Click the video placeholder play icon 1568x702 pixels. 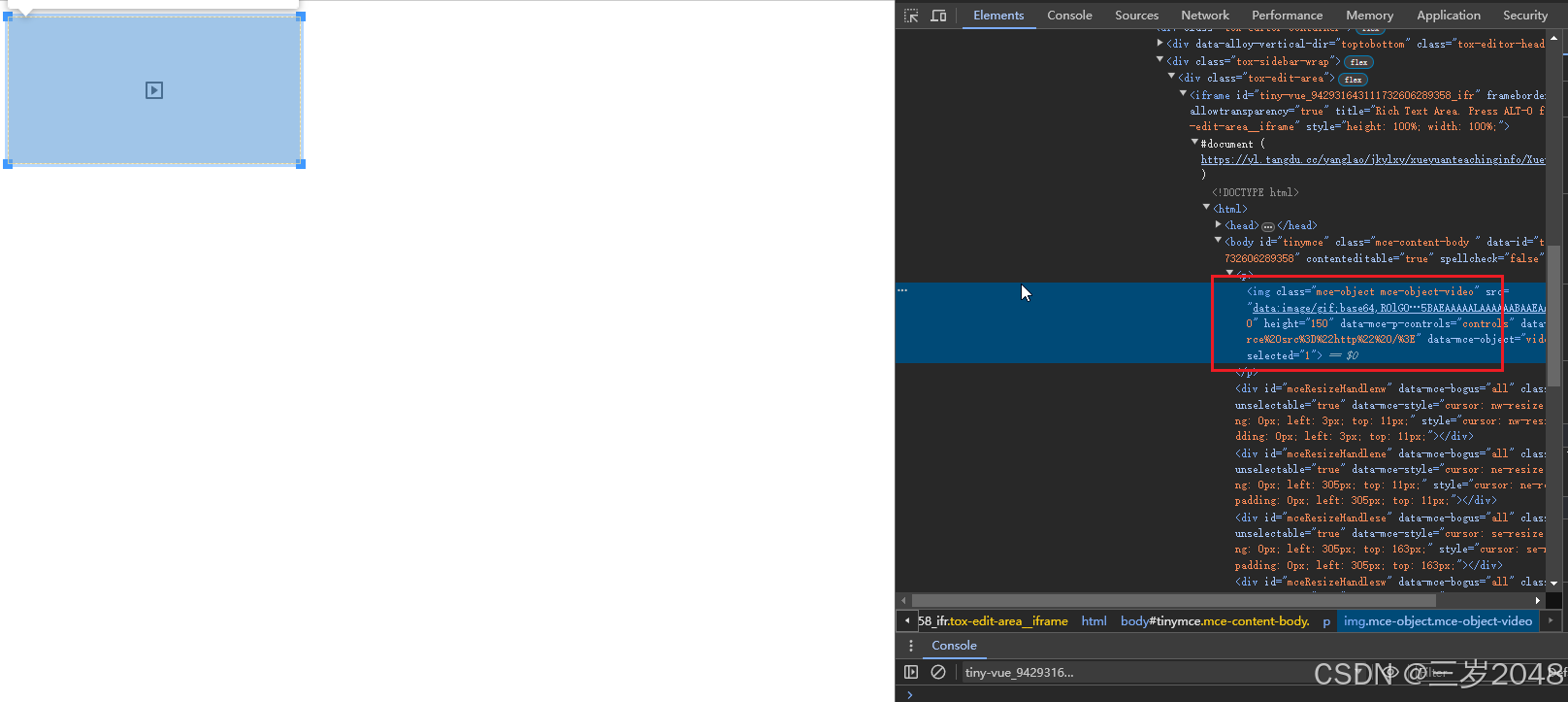[154, 90]
